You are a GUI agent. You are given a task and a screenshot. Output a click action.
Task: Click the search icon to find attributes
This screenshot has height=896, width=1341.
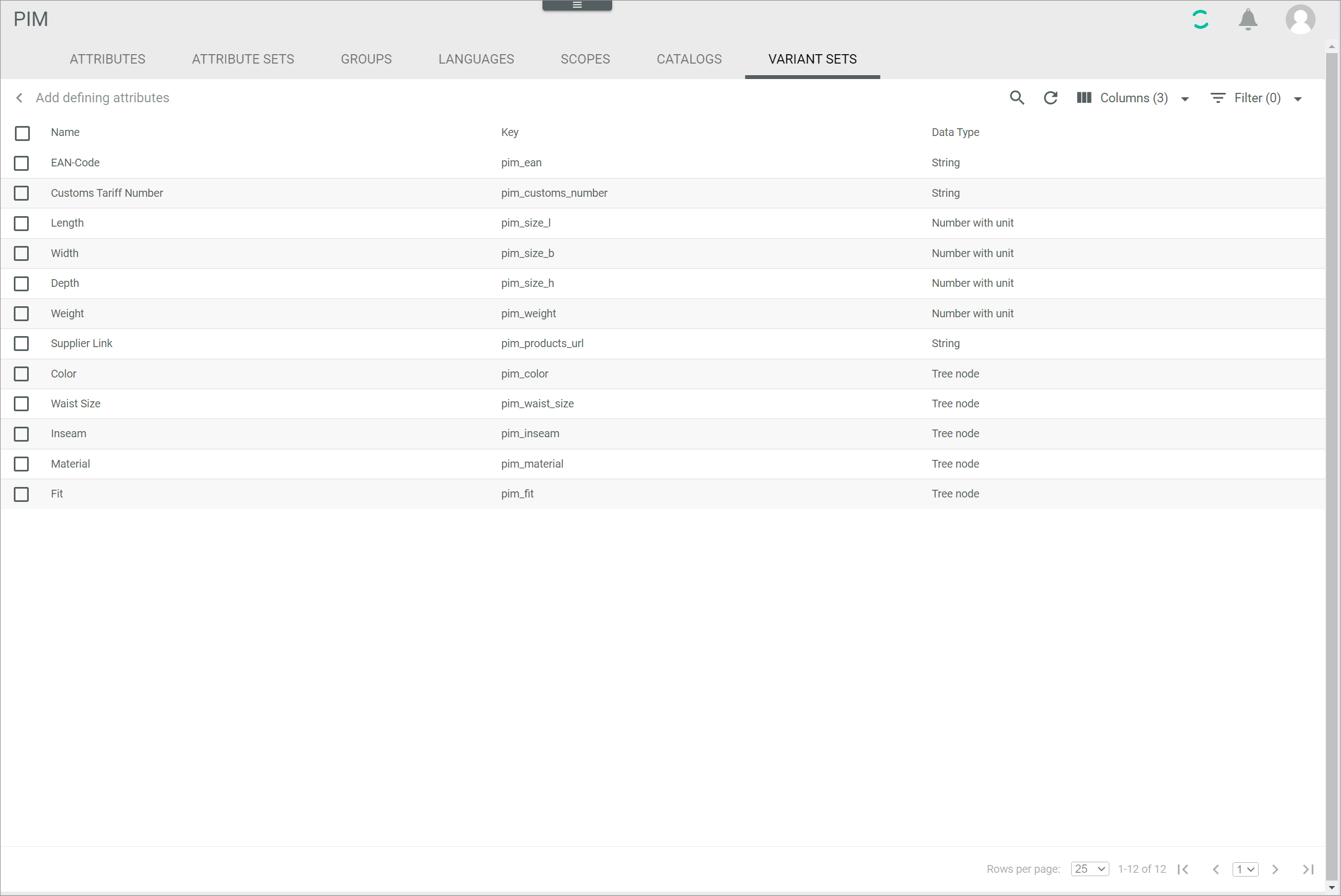click(x=1017, y=97)
